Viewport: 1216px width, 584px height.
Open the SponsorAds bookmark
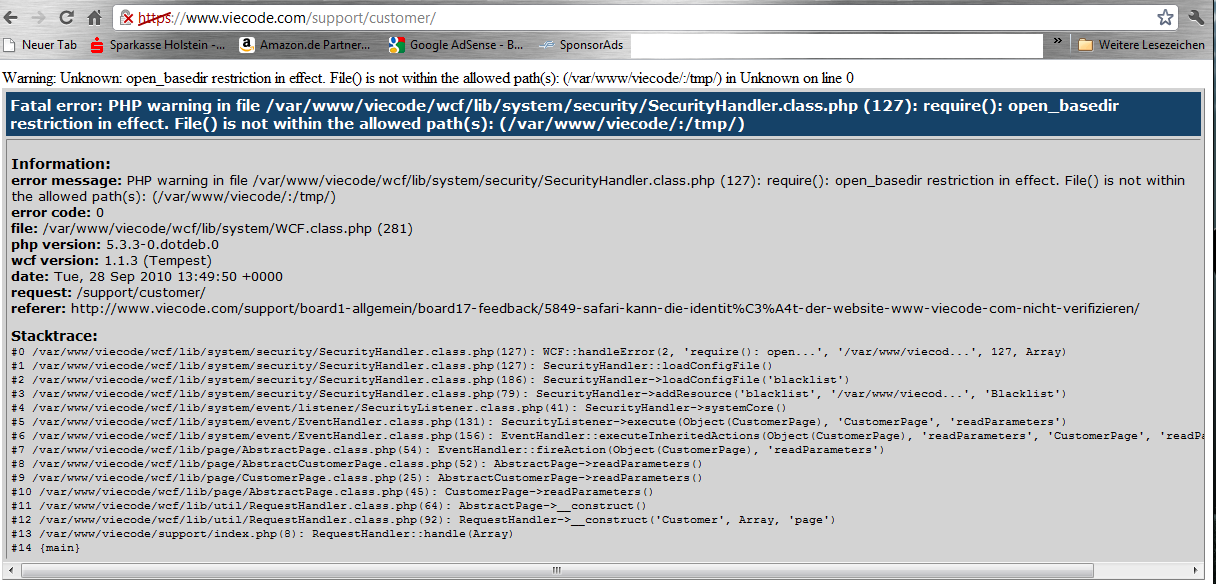tap(582, 45)
